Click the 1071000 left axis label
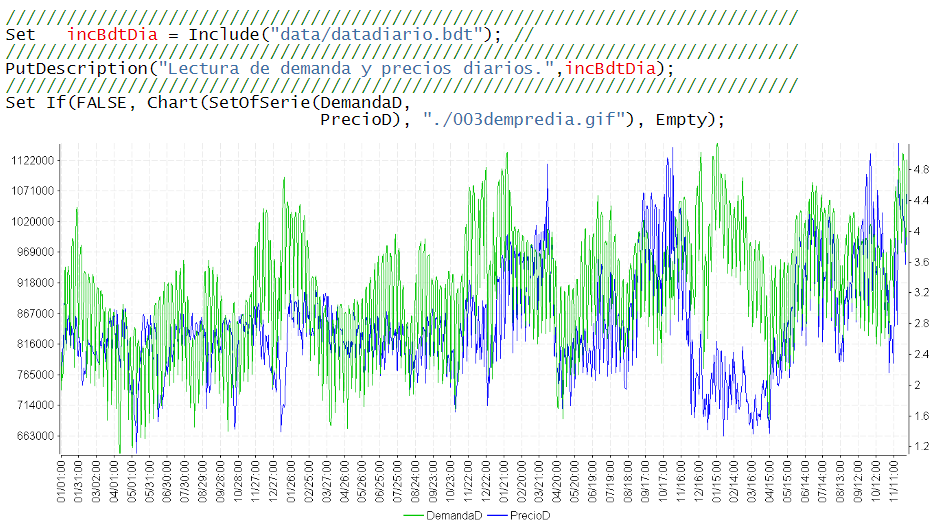 [x=33, y=191]
